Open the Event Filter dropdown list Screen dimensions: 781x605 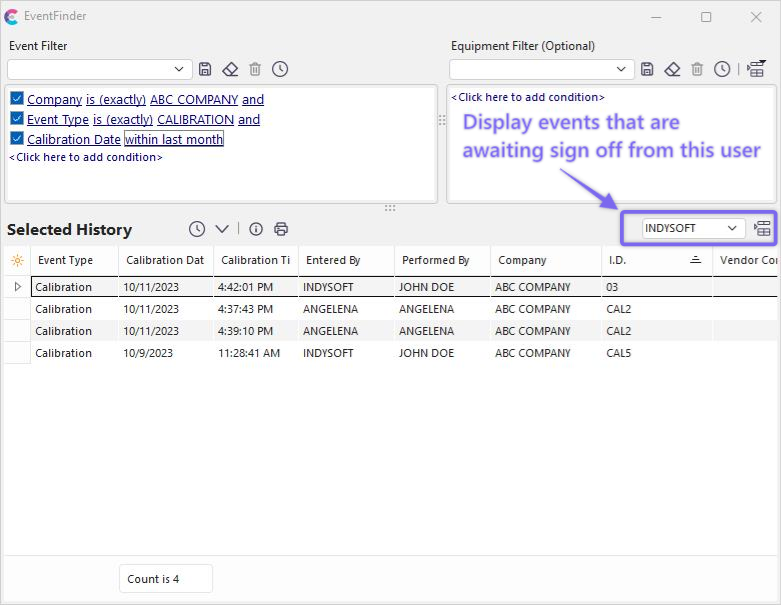(180, 69)
